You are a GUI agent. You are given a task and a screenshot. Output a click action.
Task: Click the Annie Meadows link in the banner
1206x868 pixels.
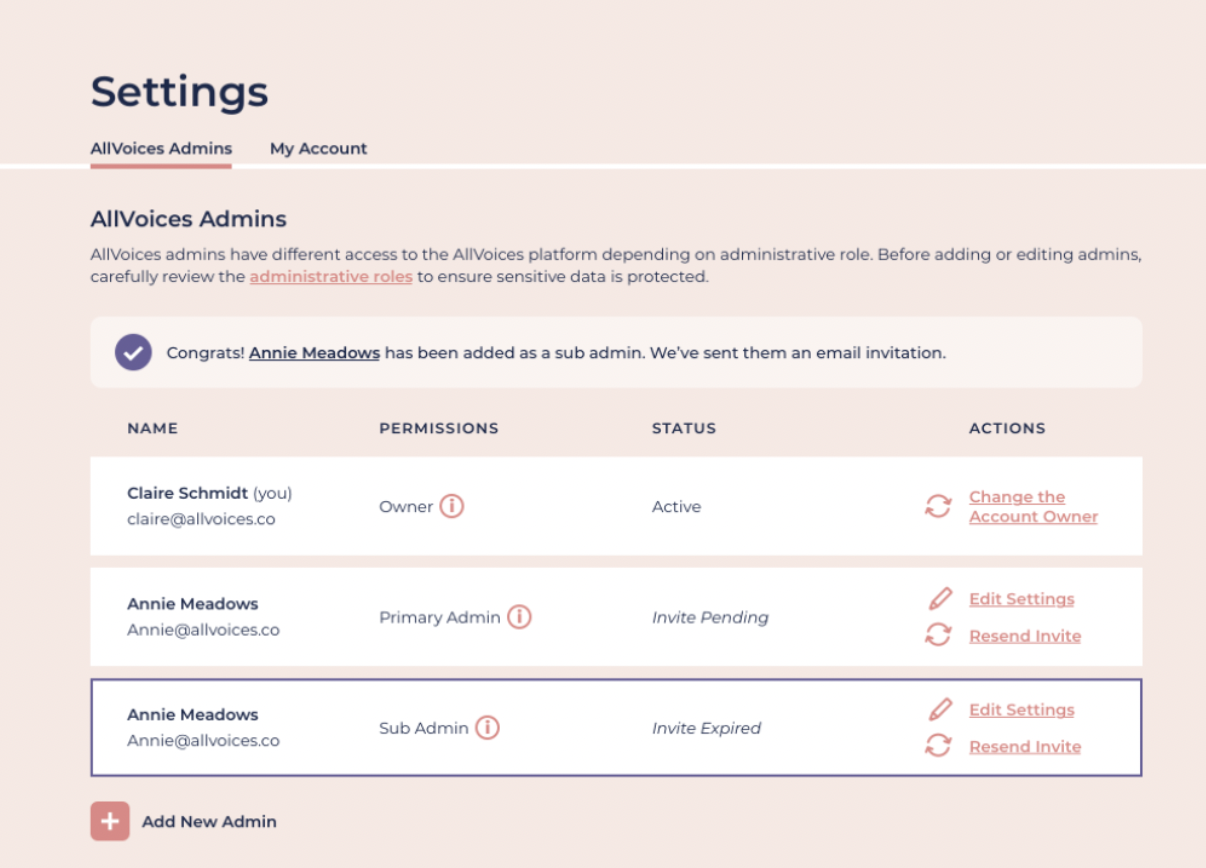pyautogui.click(x=314, y=352)
